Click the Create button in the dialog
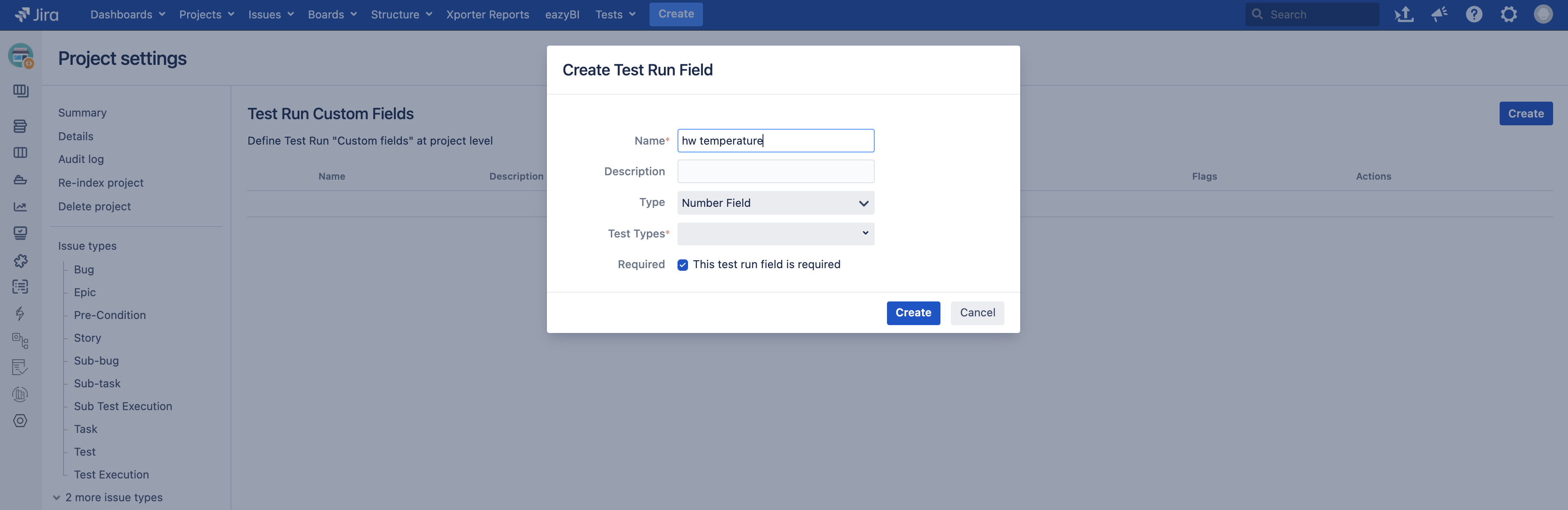1568x510 pixels. 913,313
